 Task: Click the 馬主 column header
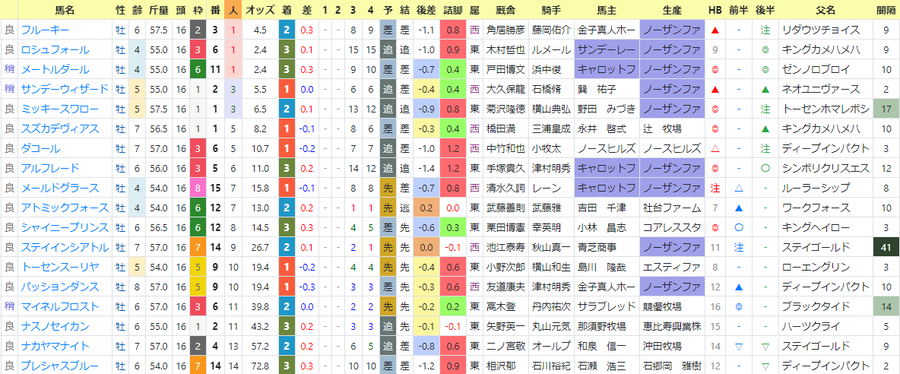pos(606,10)
